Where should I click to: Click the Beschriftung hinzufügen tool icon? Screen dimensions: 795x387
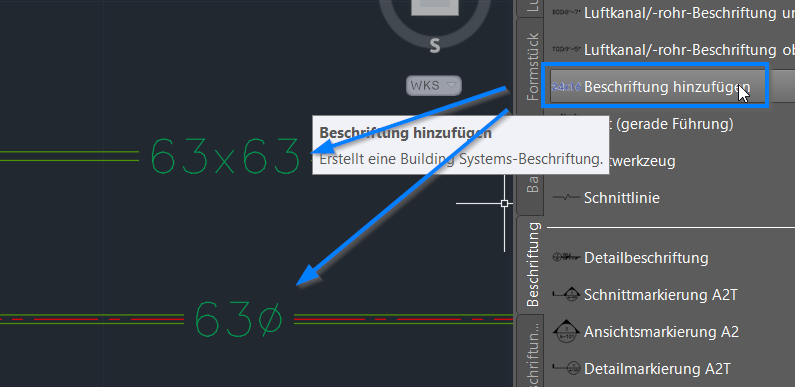(566, 87)
